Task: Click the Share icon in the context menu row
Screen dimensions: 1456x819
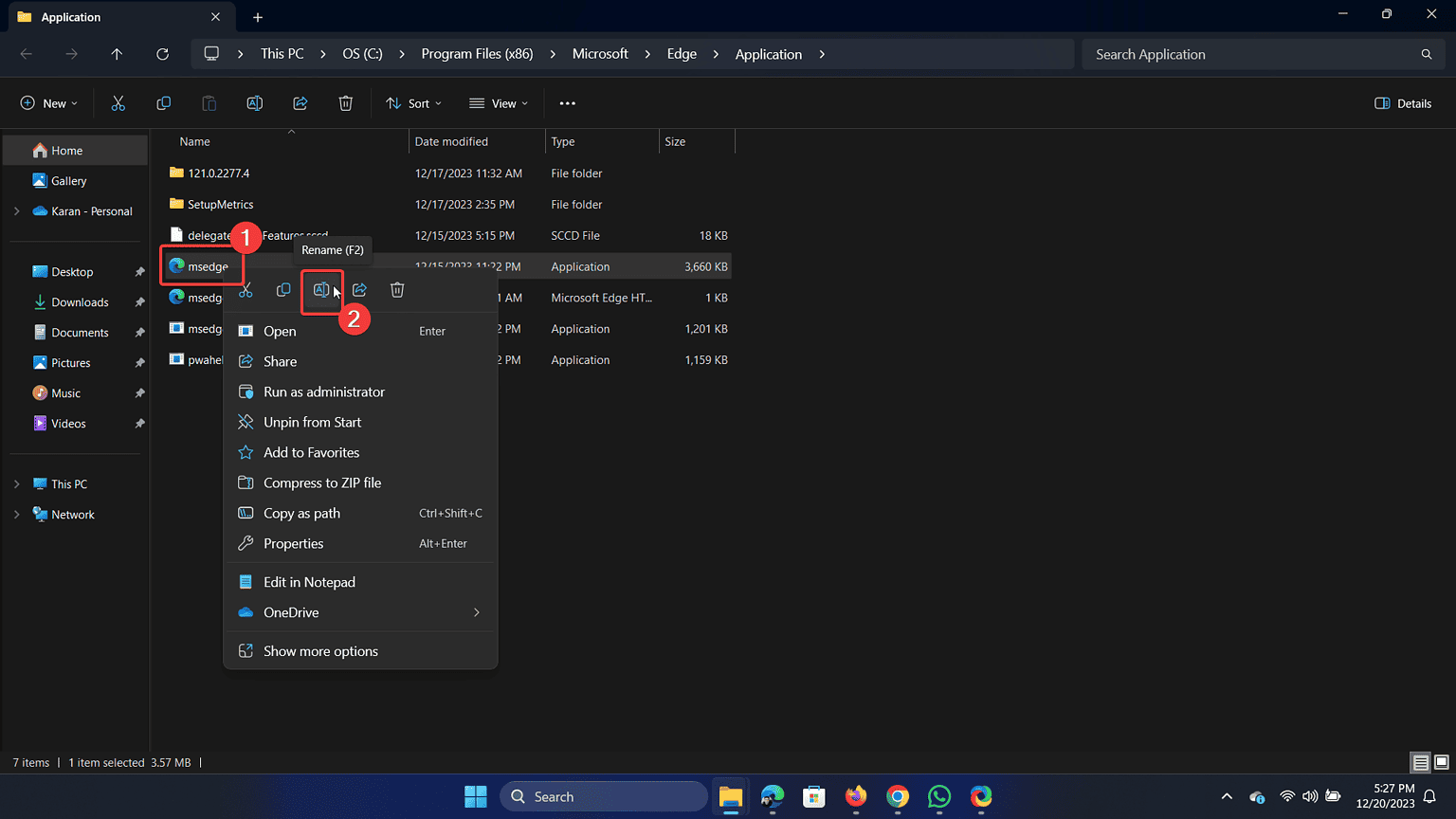Action: click(x=359, y=290)
